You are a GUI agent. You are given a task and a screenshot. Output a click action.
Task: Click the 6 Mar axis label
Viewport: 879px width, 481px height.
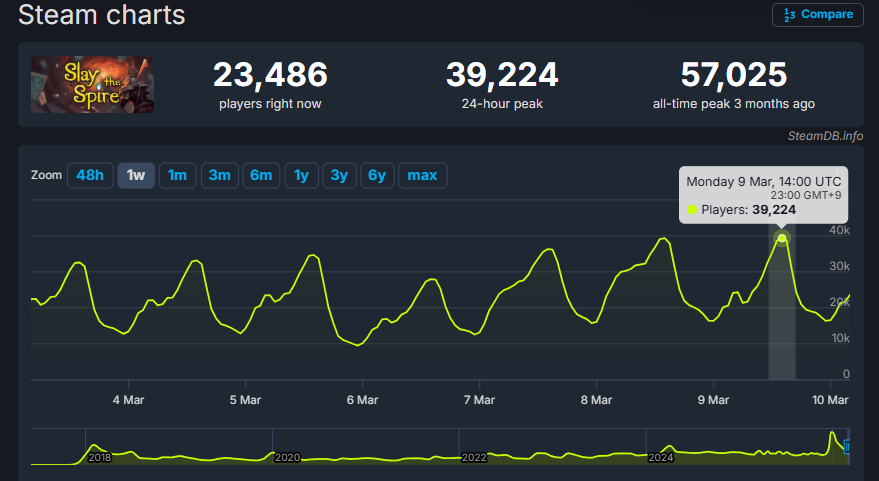(362, 400)
